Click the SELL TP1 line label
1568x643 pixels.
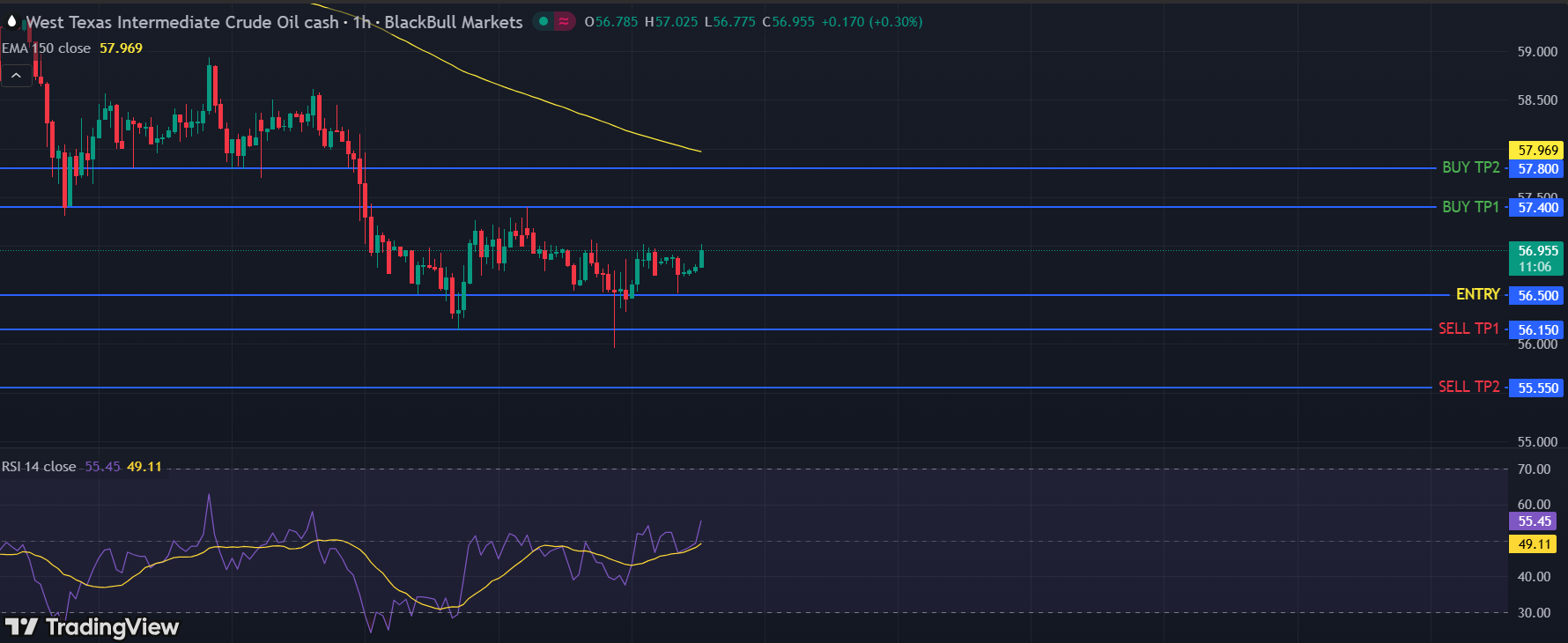[1468, 329]
